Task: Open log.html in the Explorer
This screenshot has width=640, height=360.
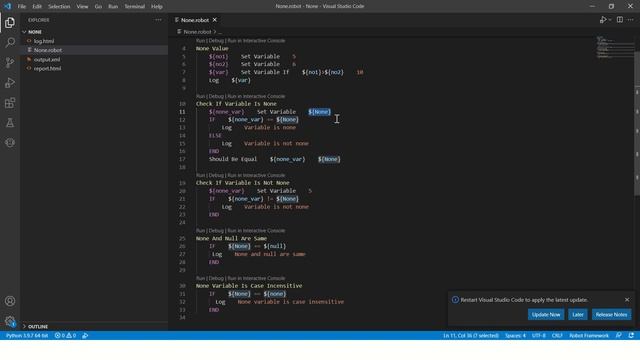Action: click(44, 41)
